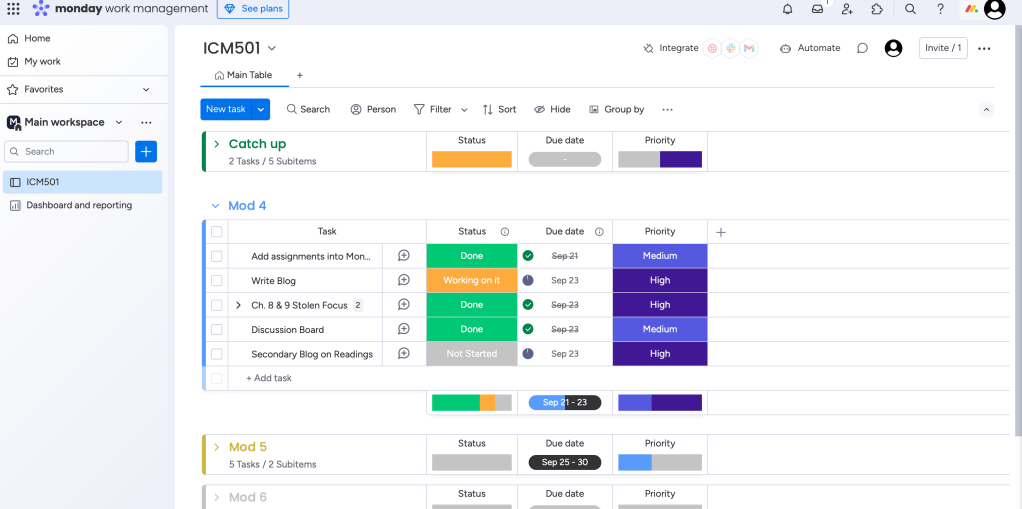Image resolution: width=1022 pixels, height=509 pixels.
Task: Expand subitems of Ch. 8 & 9 Stolen Focus
Action: click(x=238, y=305)
